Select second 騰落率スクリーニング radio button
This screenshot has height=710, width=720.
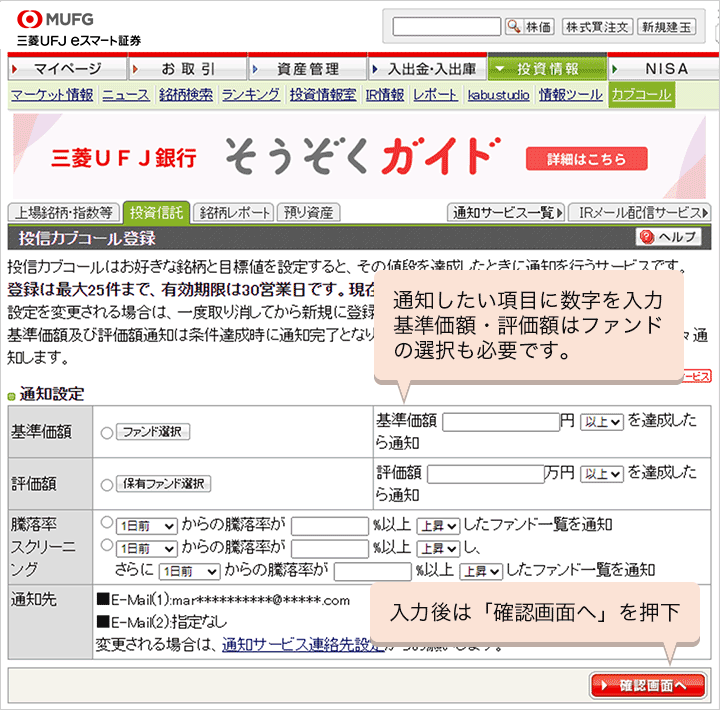tap(107, 545)
